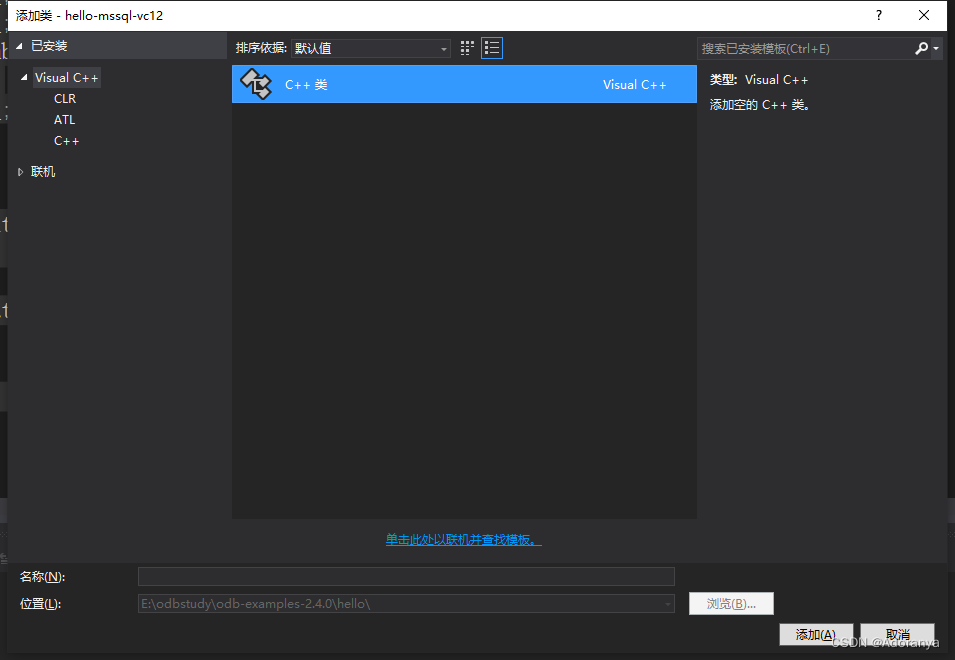Open the online template search link

tap(462, 538)
